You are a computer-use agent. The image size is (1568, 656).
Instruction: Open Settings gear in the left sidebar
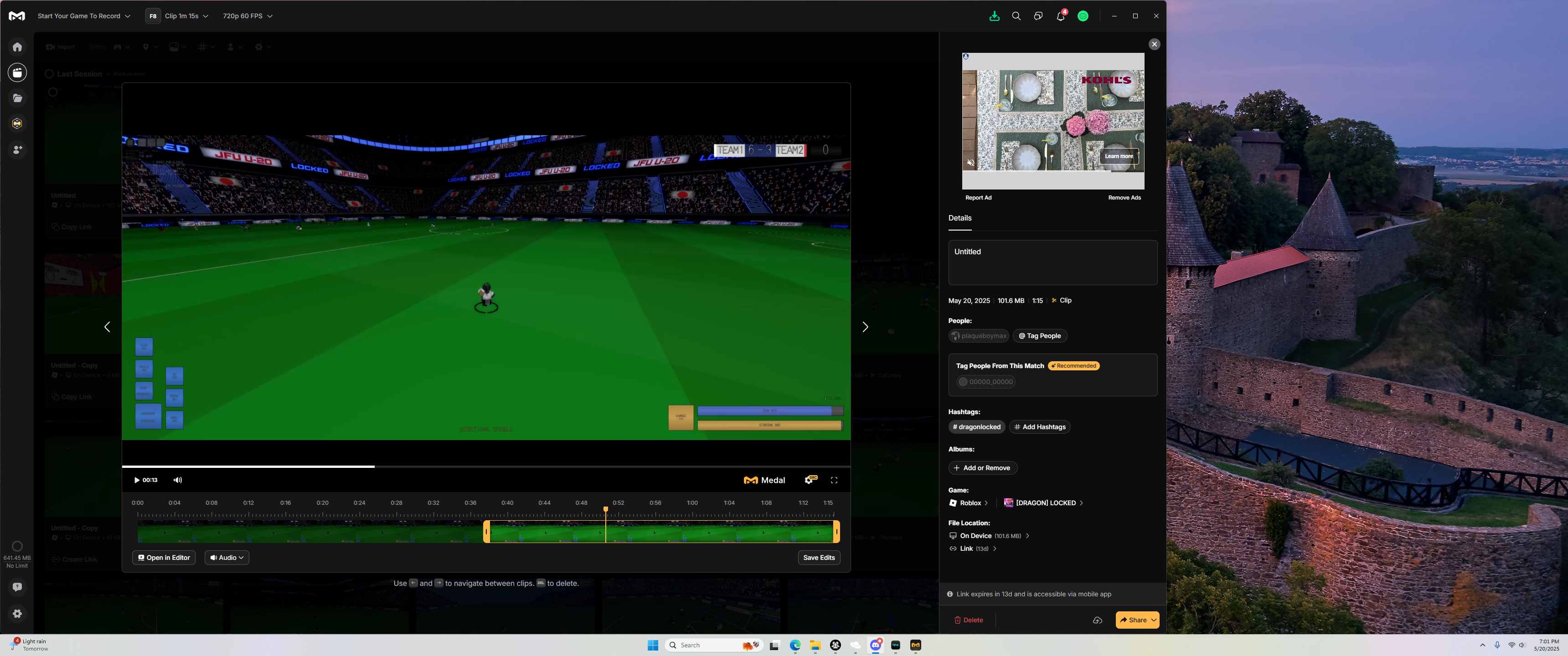[x=17, y=613]
